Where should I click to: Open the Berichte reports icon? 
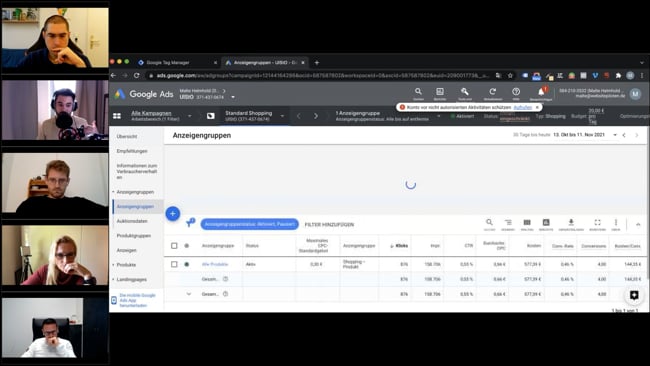click(x=440, y=92)
